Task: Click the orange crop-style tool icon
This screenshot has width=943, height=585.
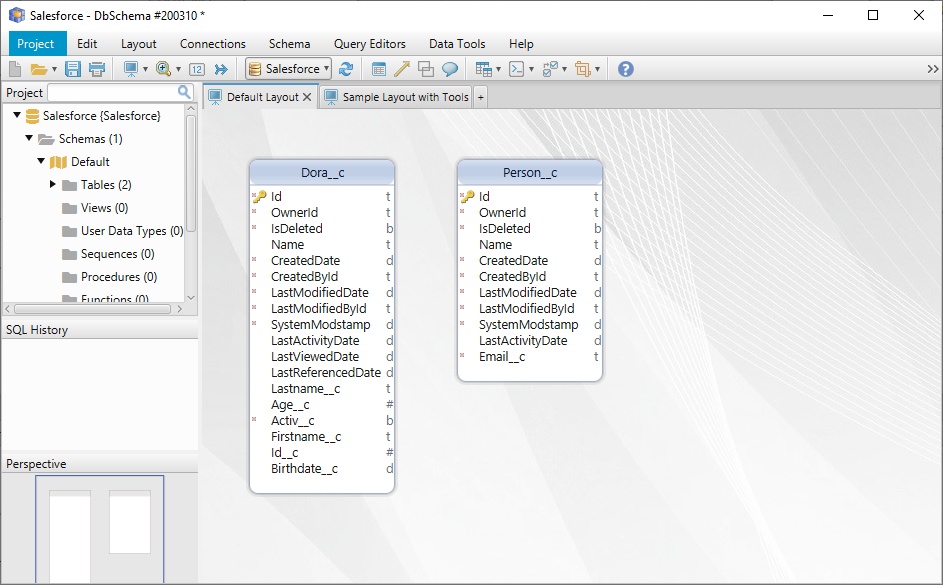Action: (x=582, y=69)
